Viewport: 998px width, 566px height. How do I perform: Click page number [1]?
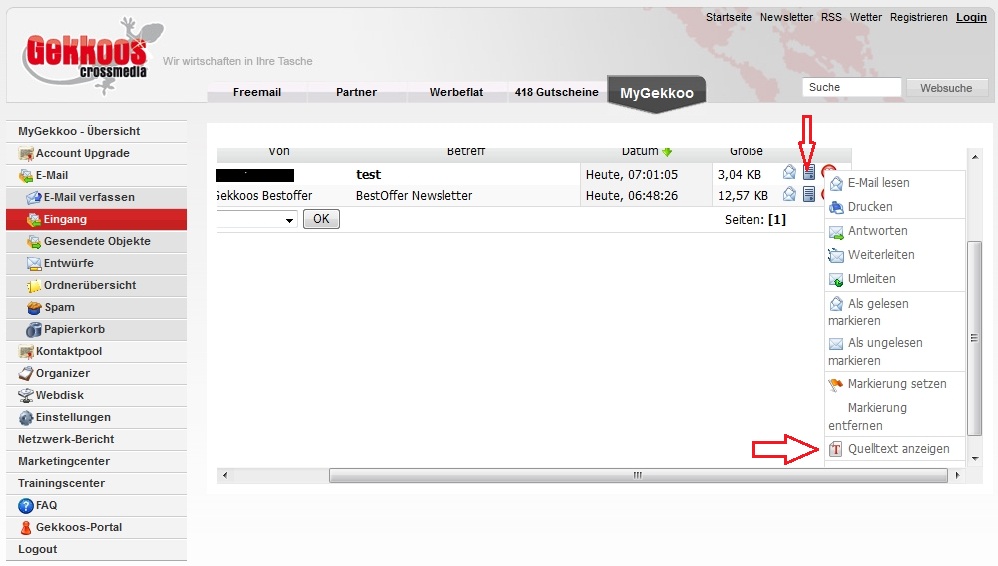(777, 220)
